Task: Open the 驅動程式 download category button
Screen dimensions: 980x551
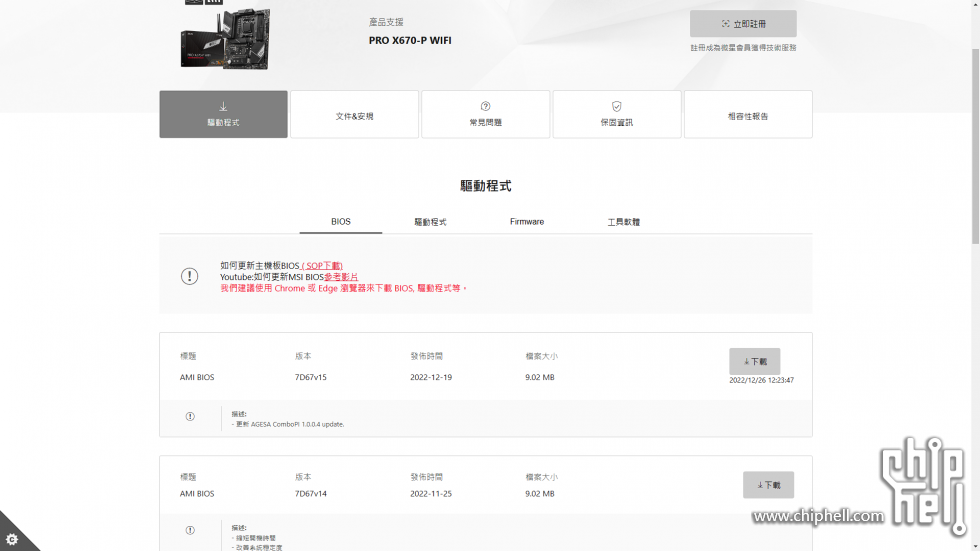Action: (223, 114)
